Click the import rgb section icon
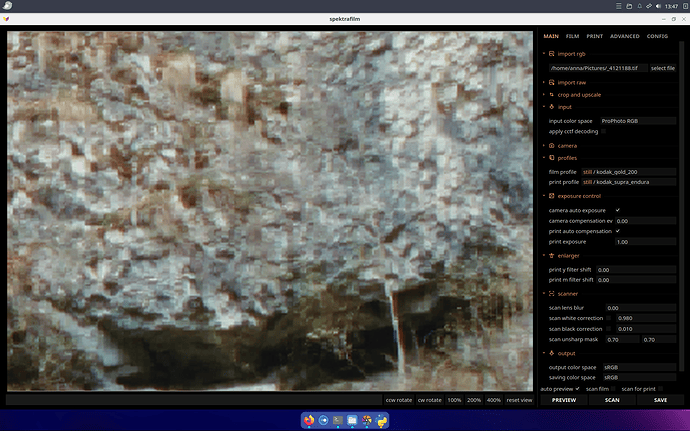 551,54
